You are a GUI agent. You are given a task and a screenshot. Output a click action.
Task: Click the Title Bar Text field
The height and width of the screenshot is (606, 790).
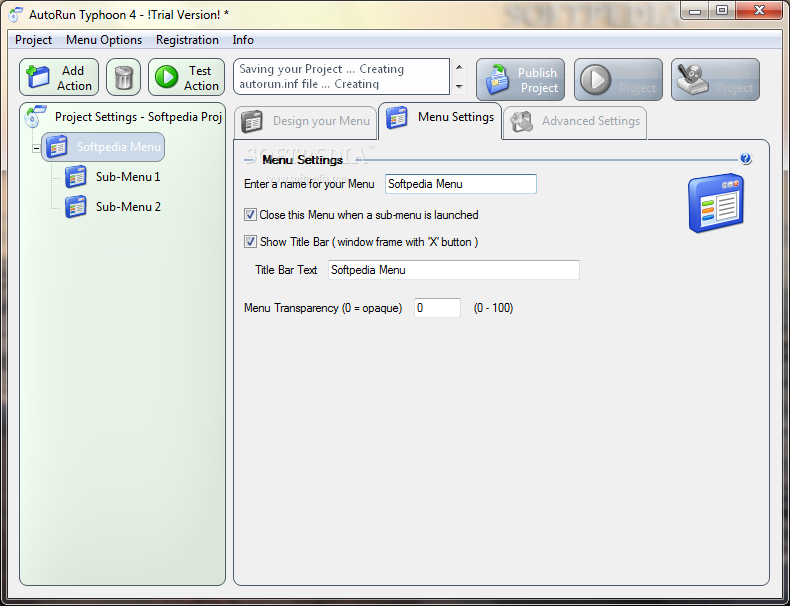click(x=453, y=270)
